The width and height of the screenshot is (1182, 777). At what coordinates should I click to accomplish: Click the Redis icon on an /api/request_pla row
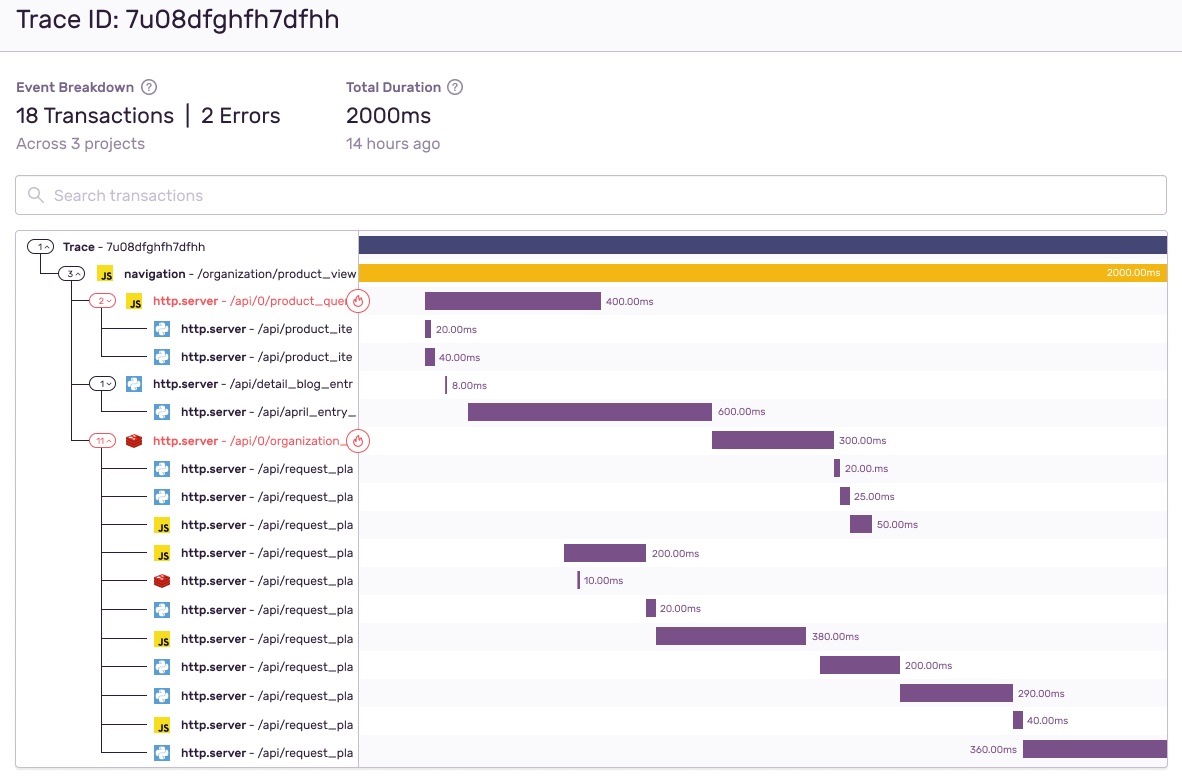tap(162, 580)
